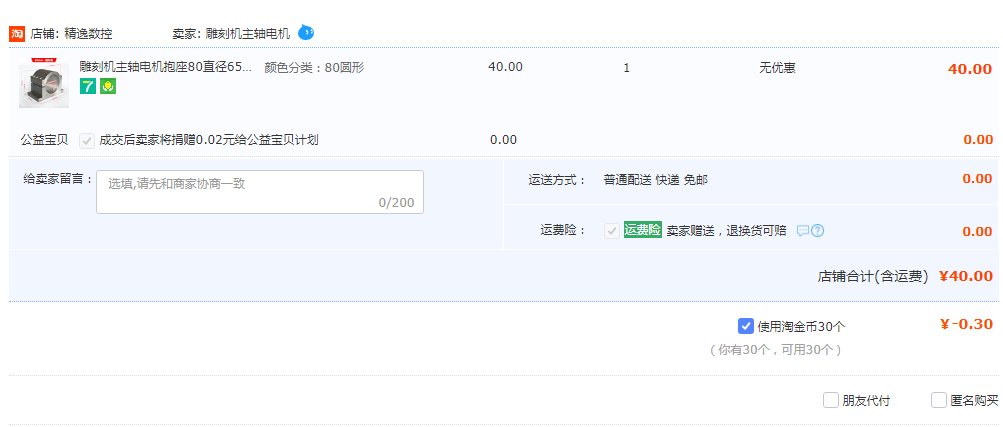Viewport: 1003px width, 427px height.
Task: Click the 公益宝贝 donation plan description text
Action: click(x=209, y=140)
